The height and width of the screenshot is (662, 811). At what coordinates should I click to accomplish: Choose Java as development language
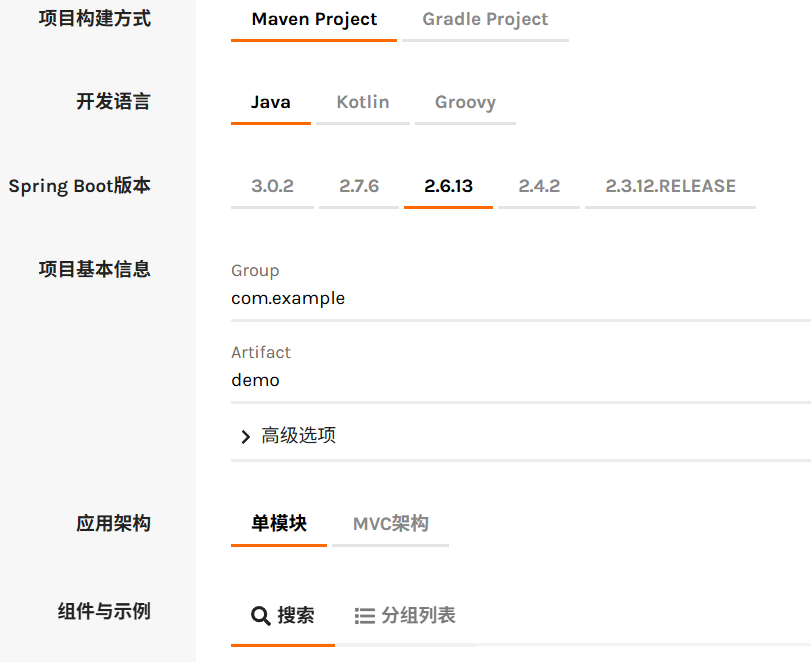tap(271, 102)
